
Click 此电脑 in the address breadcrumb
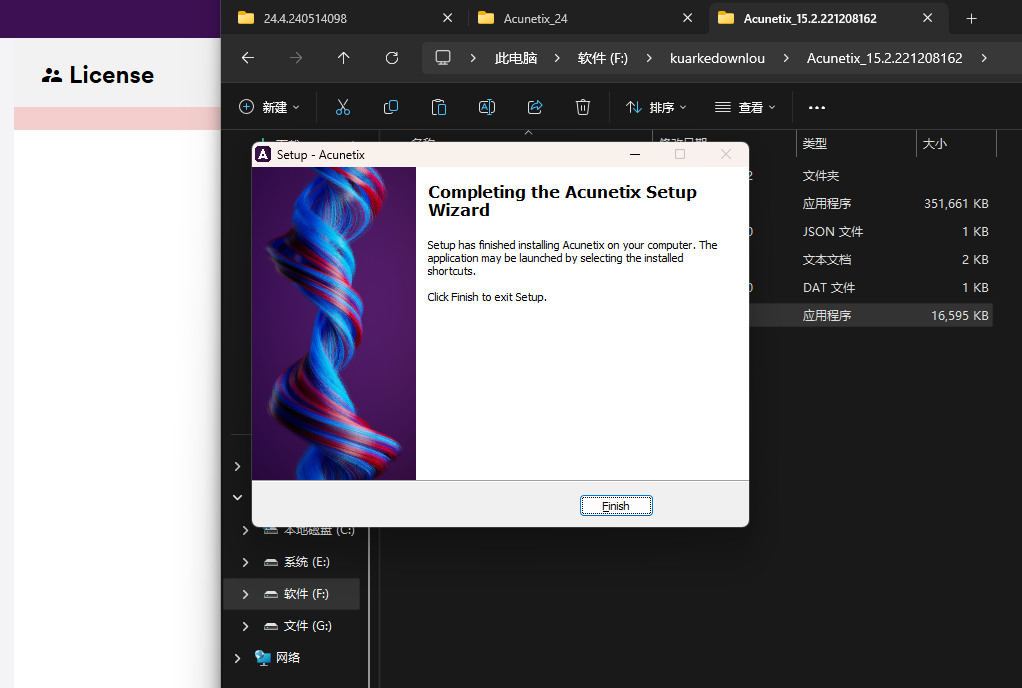[x=516, y=58]
